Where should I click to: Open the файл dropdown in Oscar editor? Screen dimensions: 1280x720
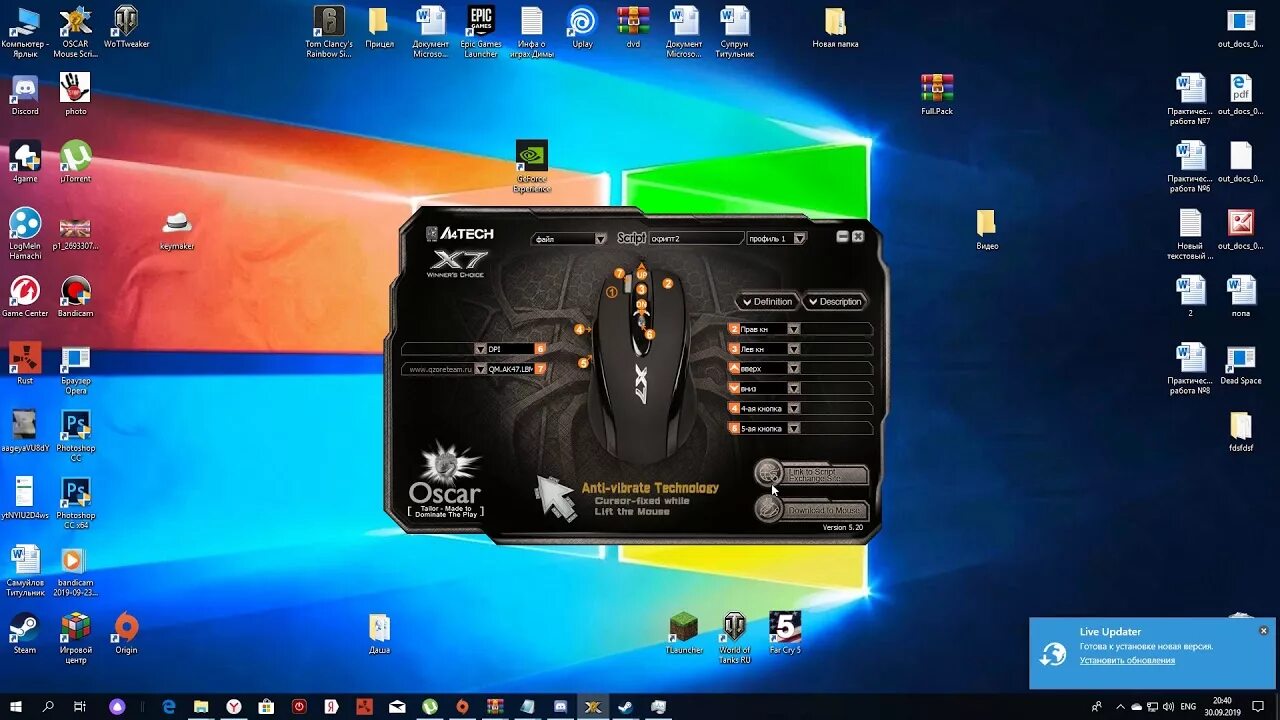pos(600,239)
